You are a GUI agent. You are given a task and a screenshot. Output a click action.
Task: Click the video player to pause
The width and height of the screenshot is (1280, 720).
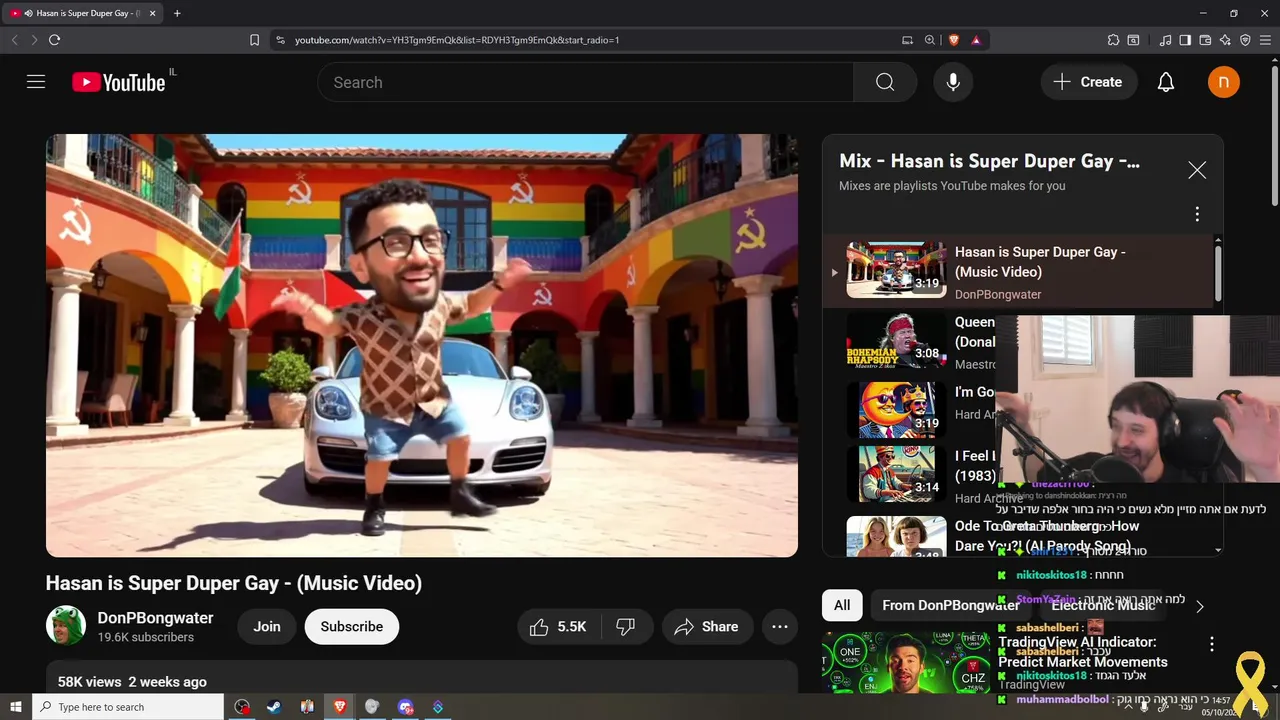click(422, 345)
